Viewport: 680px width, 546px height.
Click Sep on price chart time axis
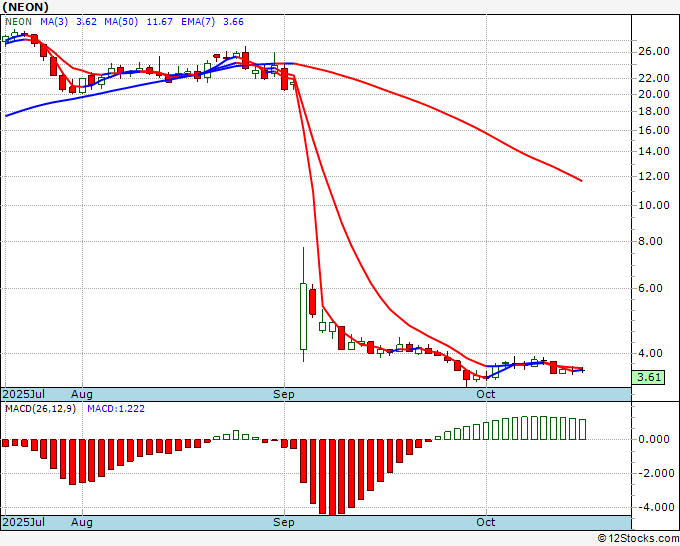(284, 394)
